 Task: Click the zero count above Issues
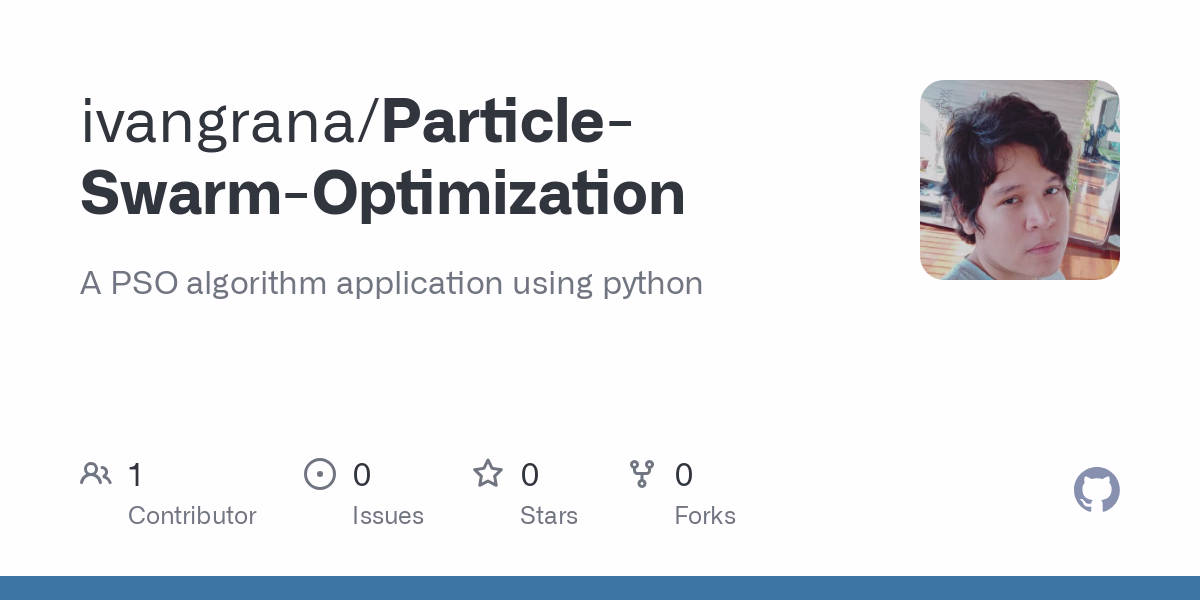tap(362, 474)
